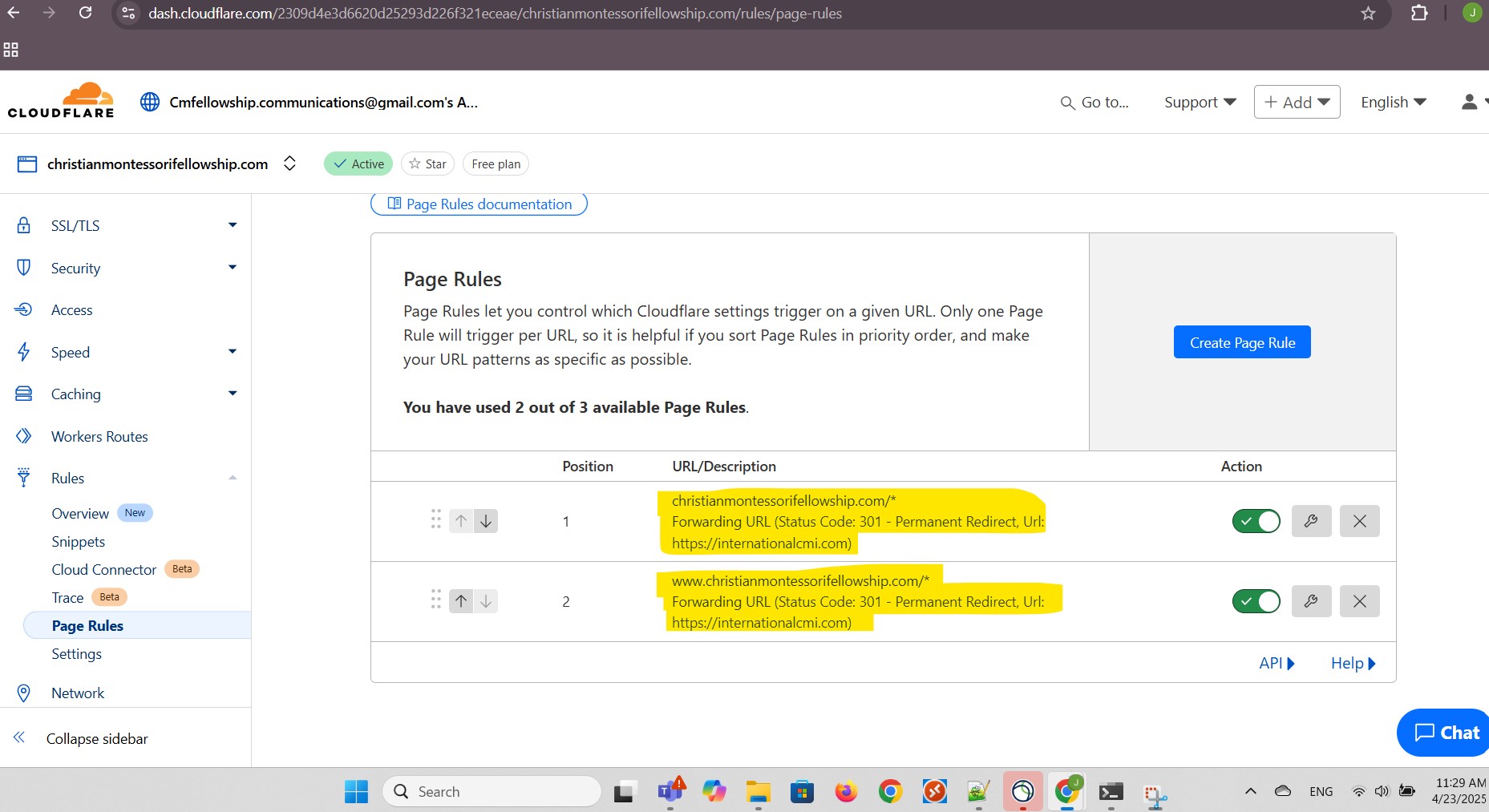1489x812 pixels.
Task: Bookmark page with star icon in address bar
Action: [x=1368, y=13]
